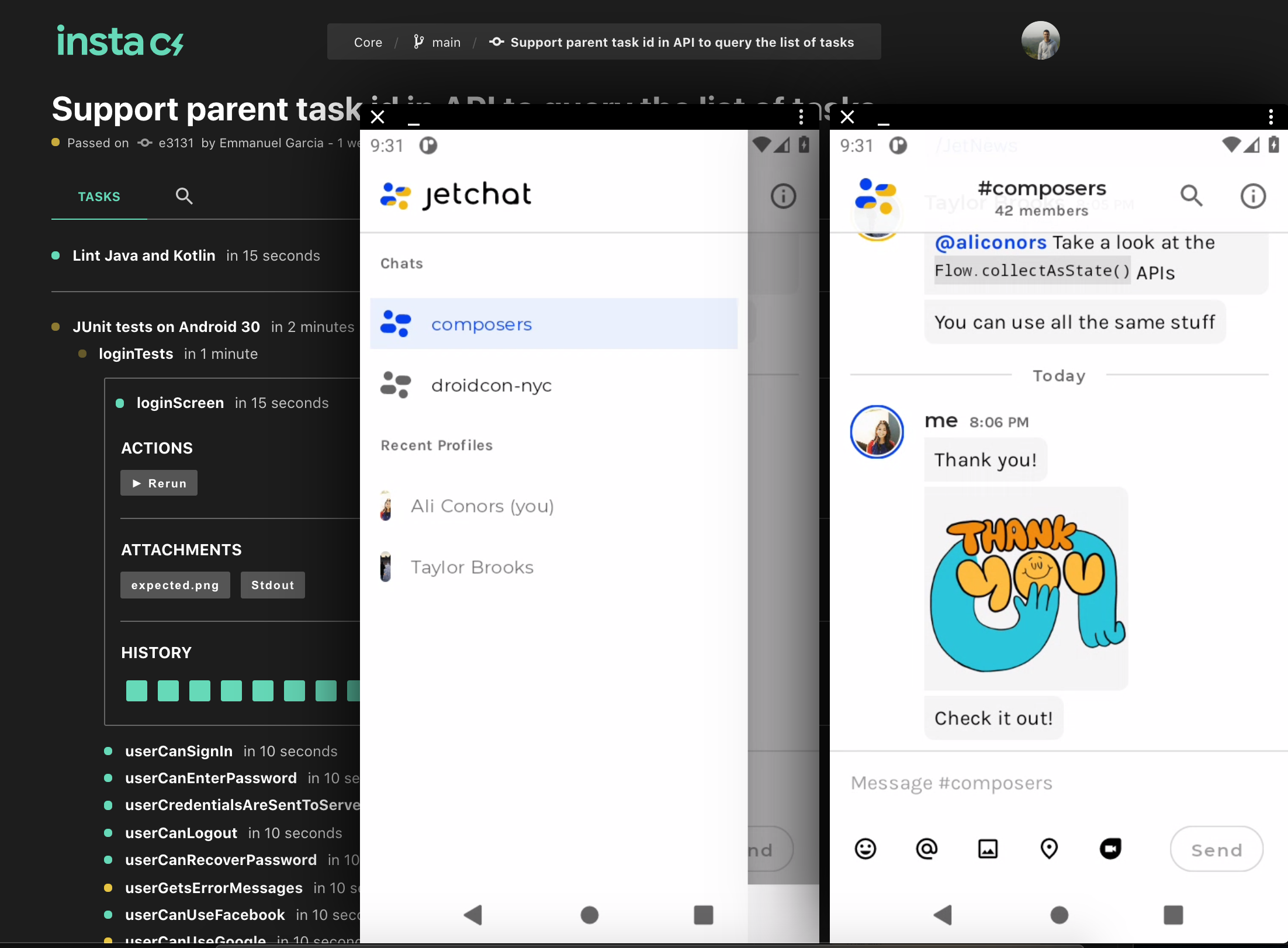Tap the @ mention icon
This screenshot has width=1288, height=948.
[926, 849]
